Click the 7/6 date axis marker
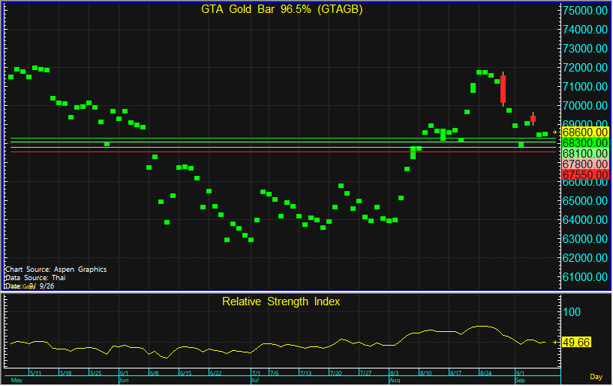The width and height of the screenshot is (613, 386). pos(274,373)
